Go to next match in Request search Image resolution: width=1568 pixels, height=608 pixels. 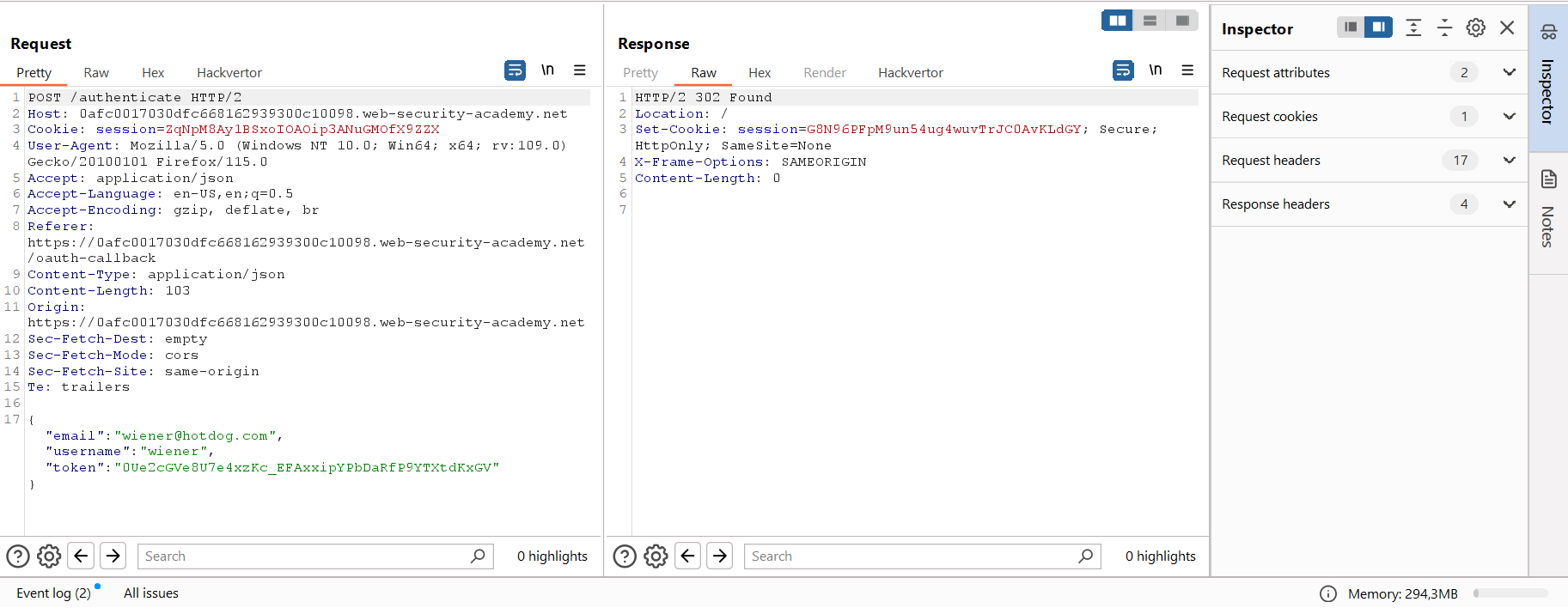(113, 556)
